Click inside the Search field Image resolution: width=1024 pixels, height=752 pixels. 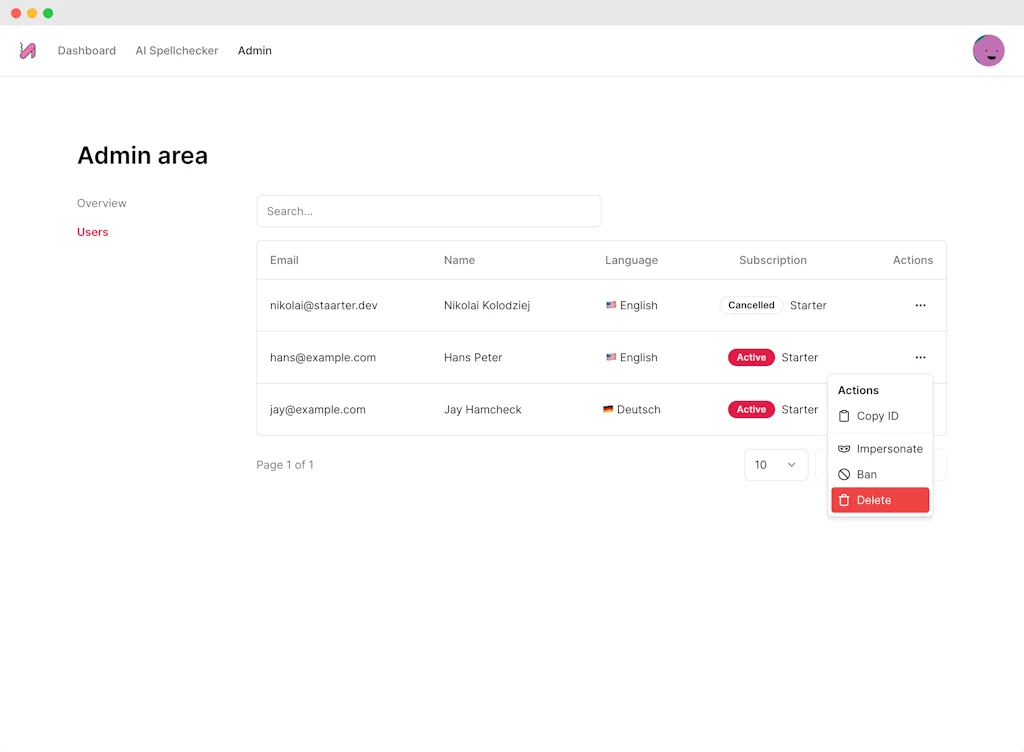(428, 211)
